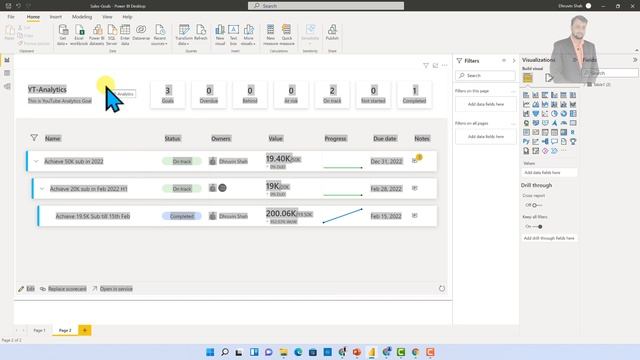Click the Replace scorecard button
Screen dimensions: 640x360
[63, 289]
